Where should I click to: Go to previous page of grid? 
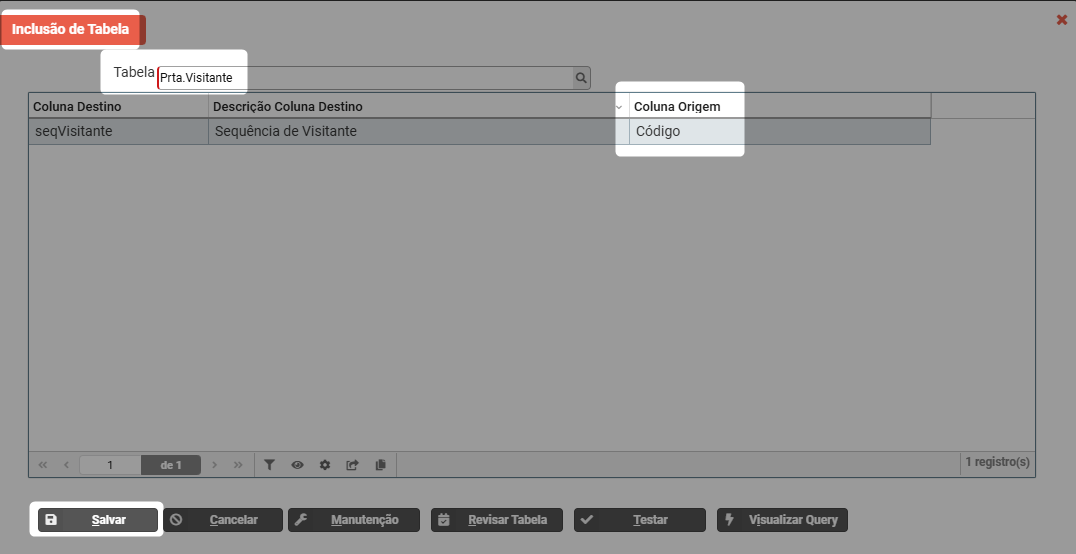[x=66, y=465]
